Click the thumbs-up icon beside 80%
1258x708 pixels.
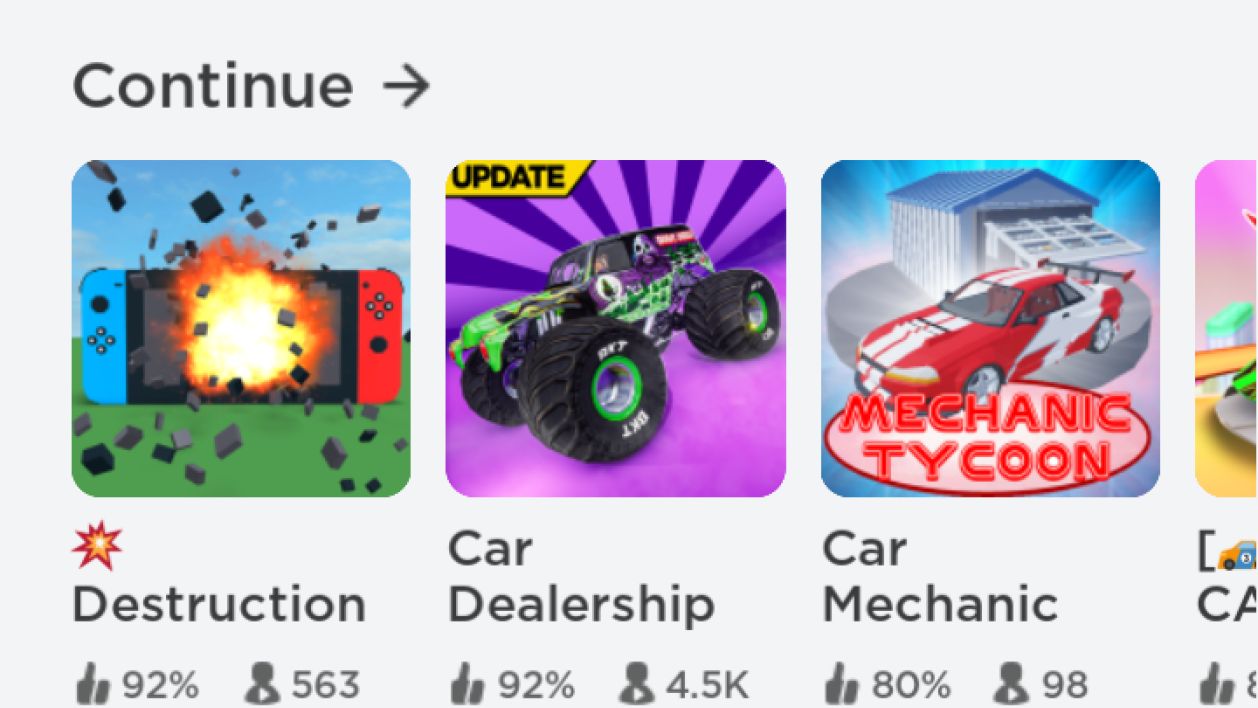tap(843, 686)
